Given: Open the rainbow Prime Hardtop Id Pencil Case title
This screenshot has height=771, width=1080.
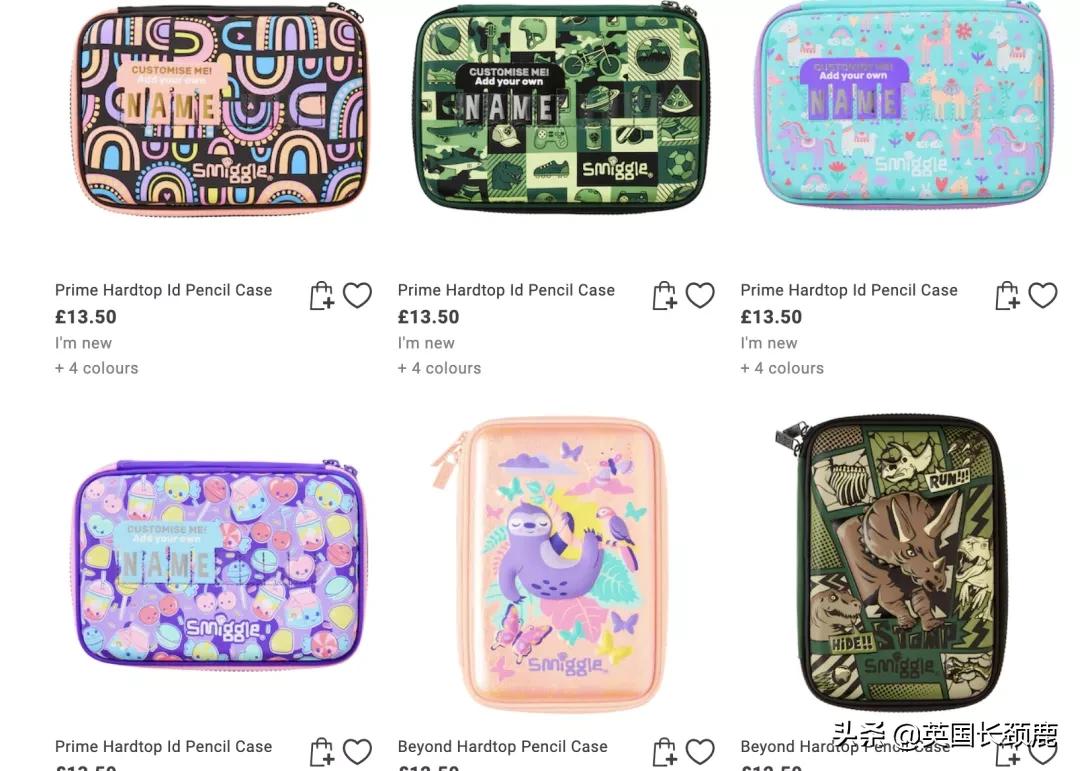Looking at the screenshot, I should point(163,290).
